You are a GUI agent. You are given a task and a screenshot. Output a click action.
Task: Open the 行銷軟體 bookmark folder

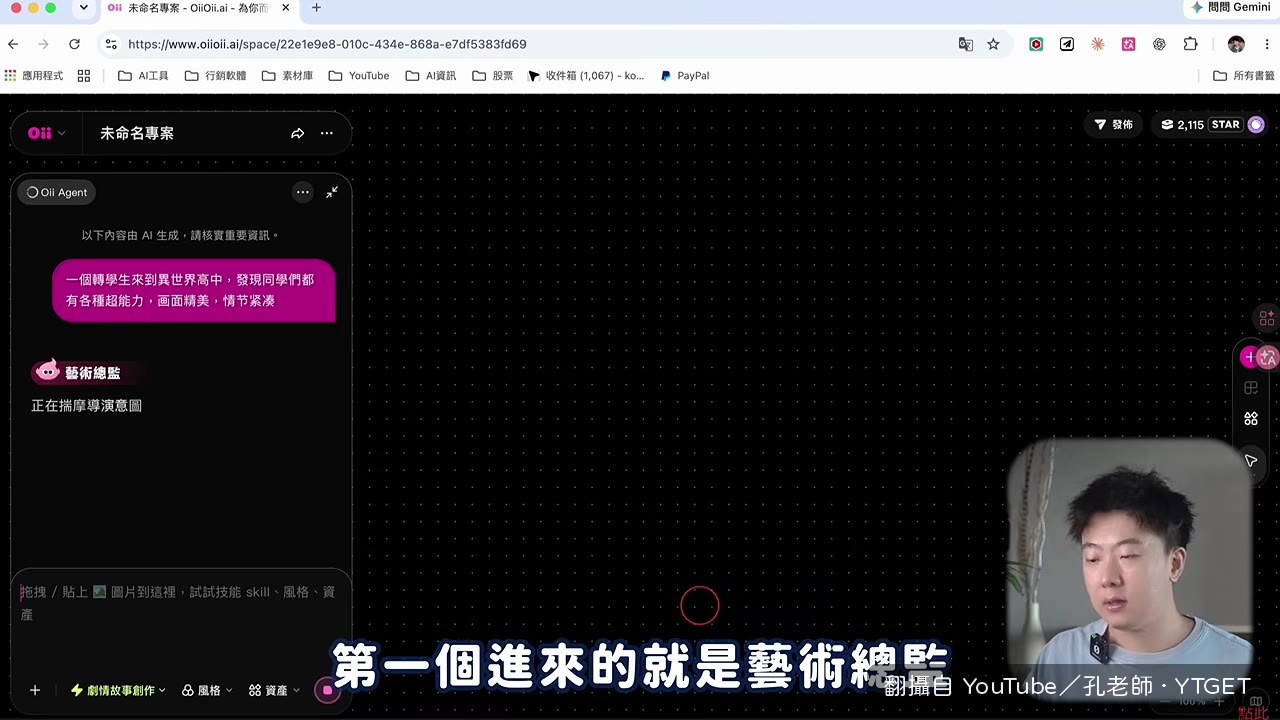tap(215, 76)
